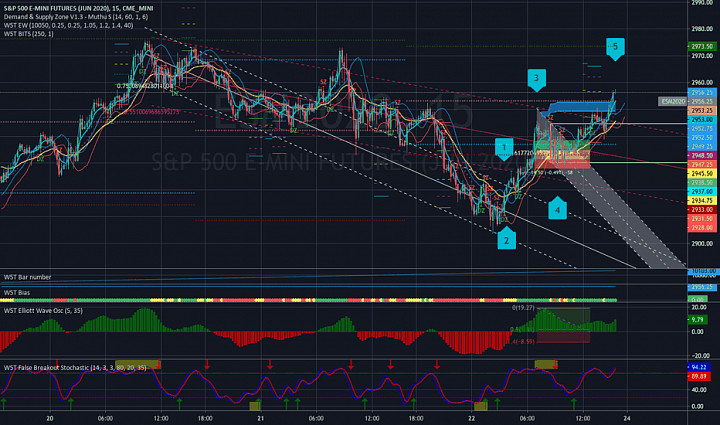Click the WST Bias pane title
The height and width of the screenshot is (425, 720).
(x=17, y=292)
